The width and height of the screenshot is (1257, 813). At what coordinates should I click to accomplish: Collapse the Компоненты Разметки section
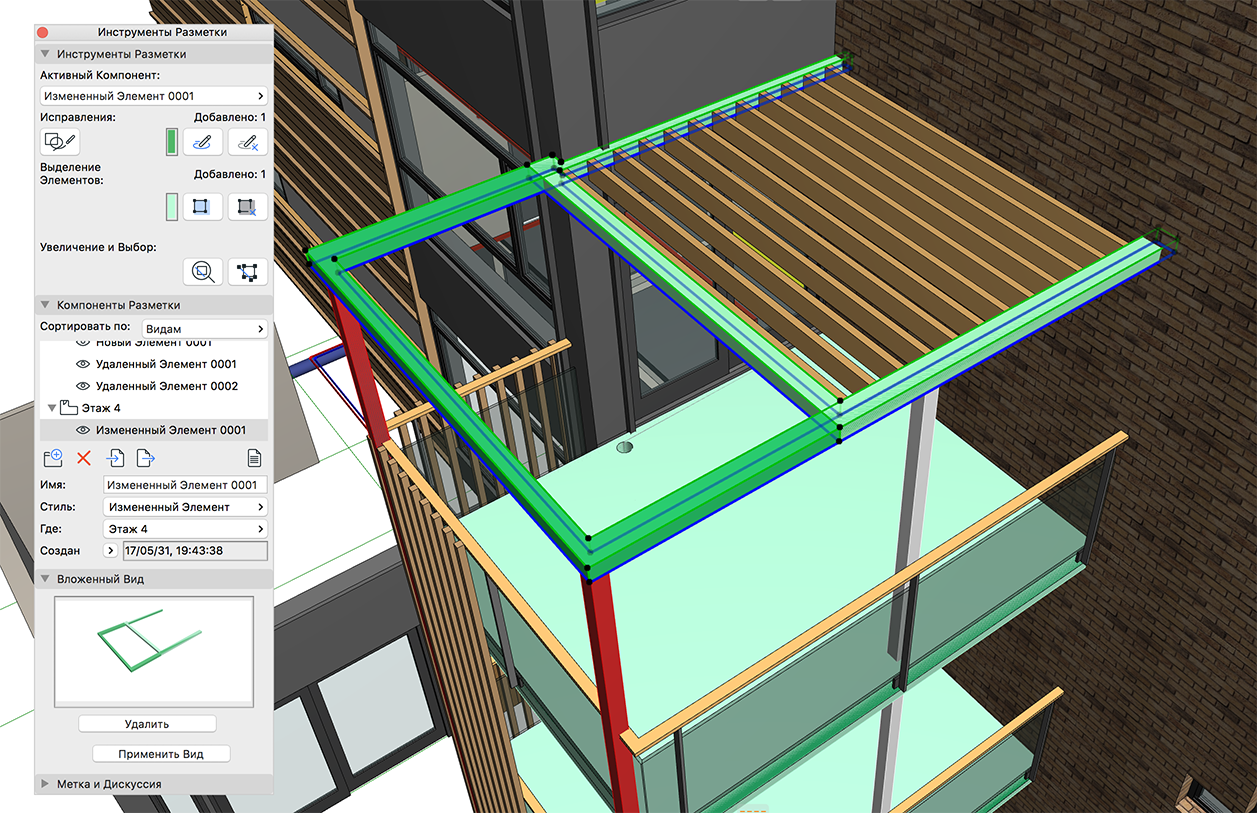click(x=45, y=305)
